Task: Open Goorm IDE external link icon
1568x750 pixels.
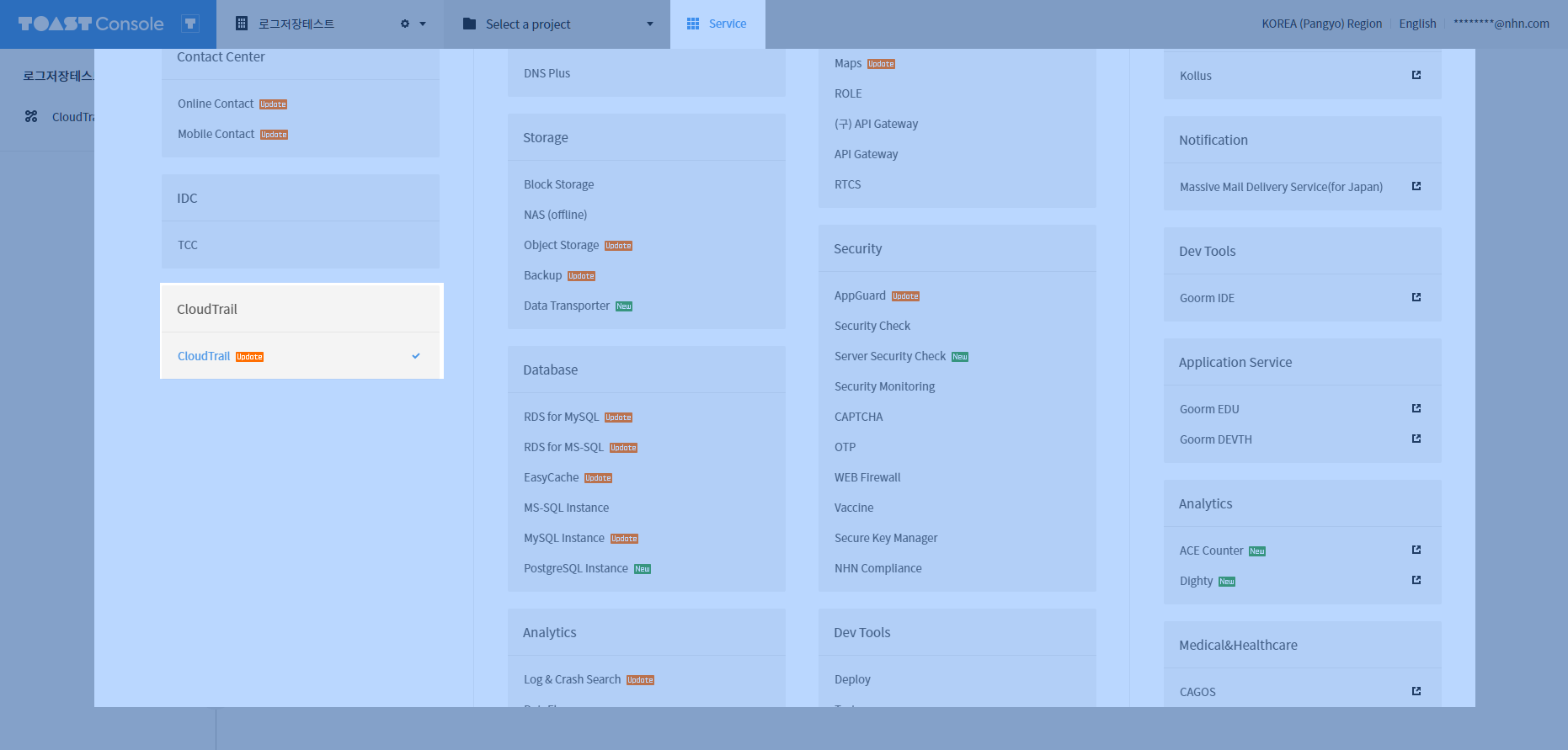Action: (x=1416, y=297)
